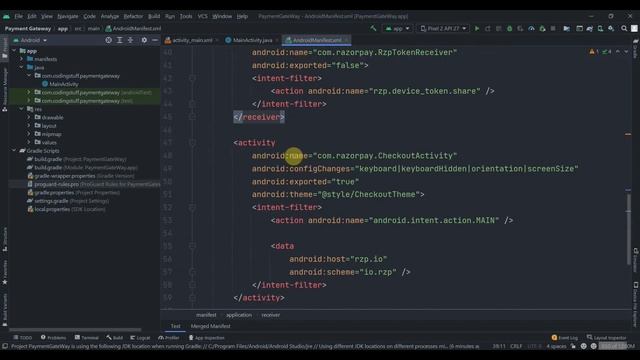
Task: Click the Stop button in toolbar
Action: click(x=553, y=29)
